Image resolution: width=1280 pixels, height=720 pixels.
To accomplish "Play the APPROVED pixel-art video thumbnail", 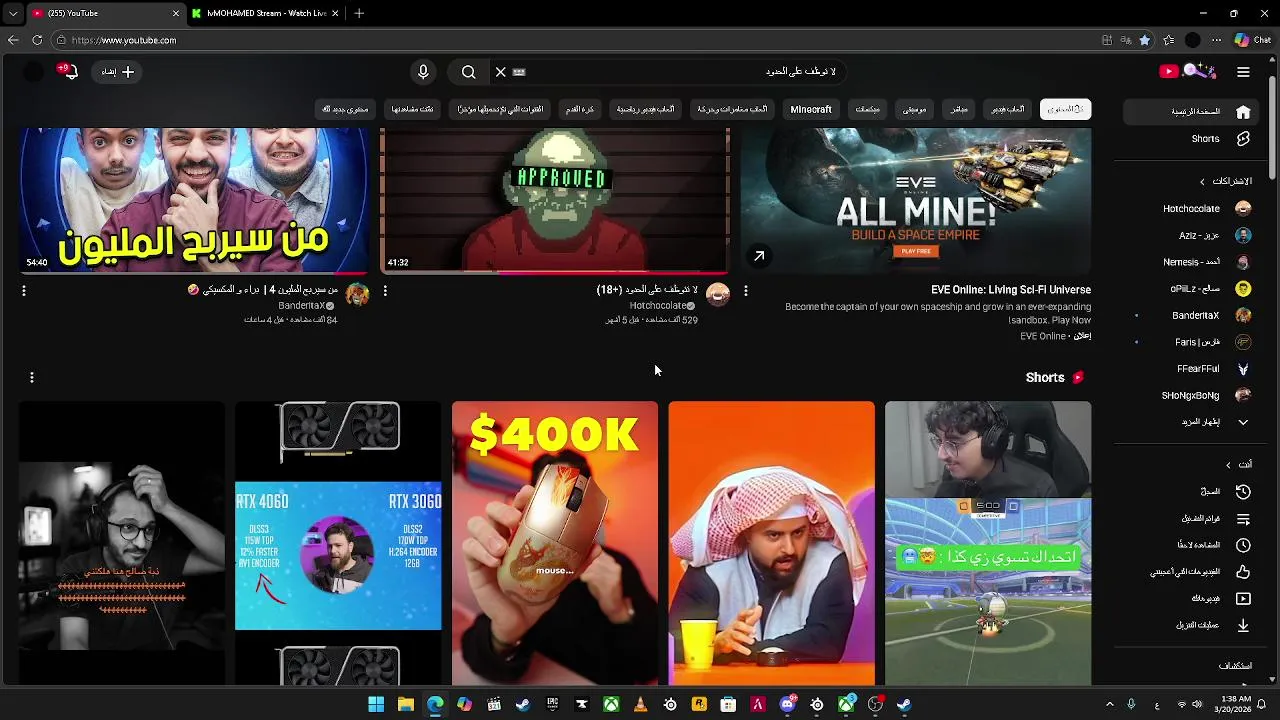I will tap(555, 200).
